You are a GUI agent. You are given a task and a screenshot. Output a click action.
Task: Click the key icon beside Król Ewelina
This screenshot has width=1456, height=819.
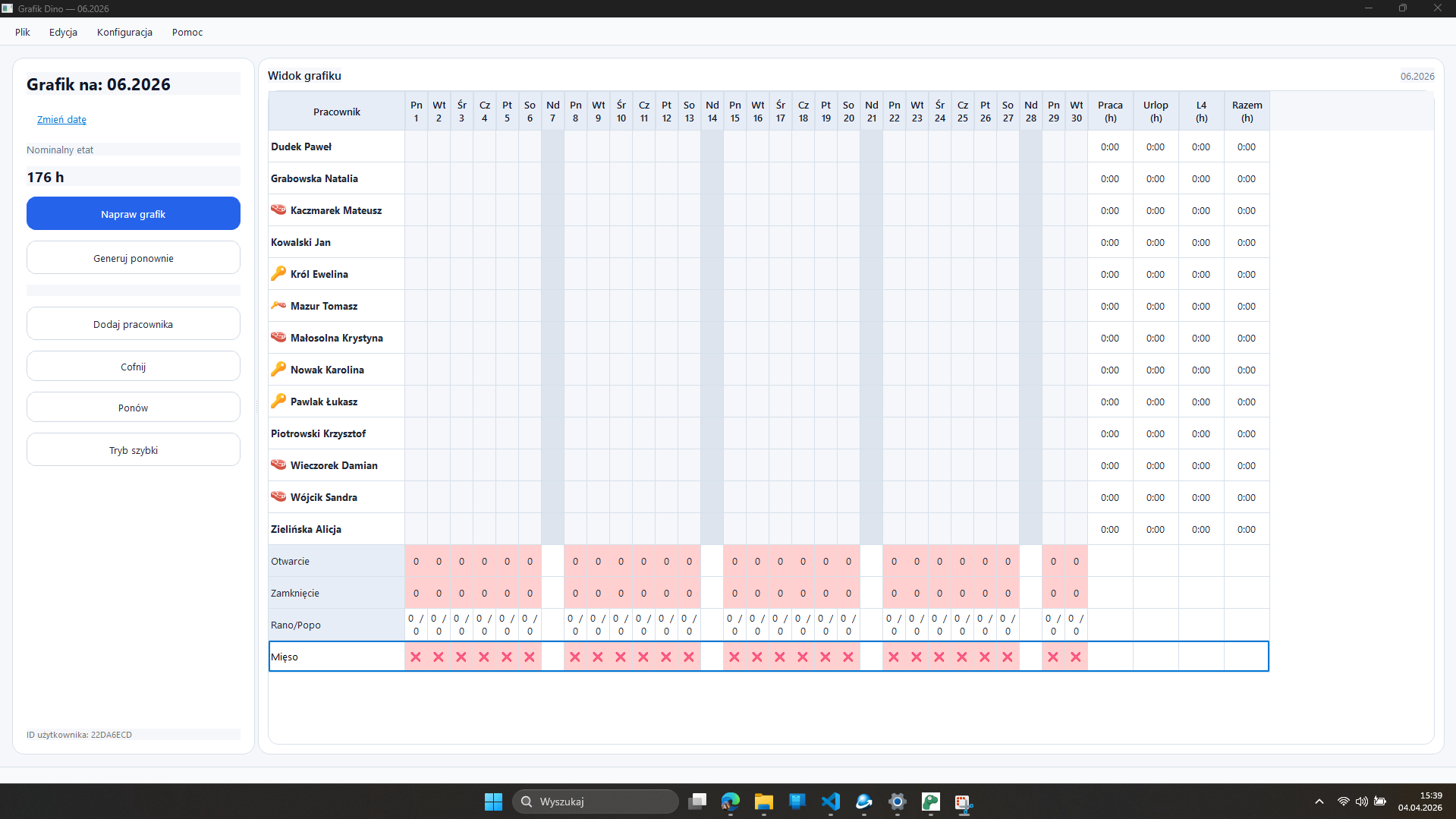(x=278, y=273)
